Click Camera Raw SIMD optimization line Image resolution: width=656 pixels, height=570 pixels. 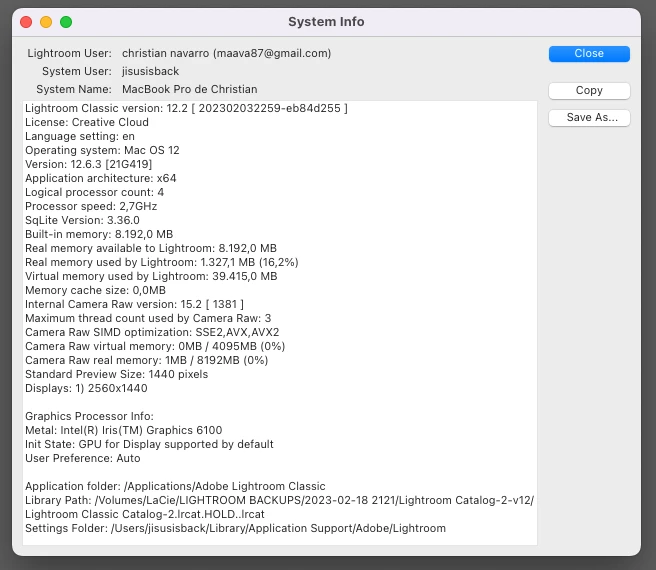point(152,332)
